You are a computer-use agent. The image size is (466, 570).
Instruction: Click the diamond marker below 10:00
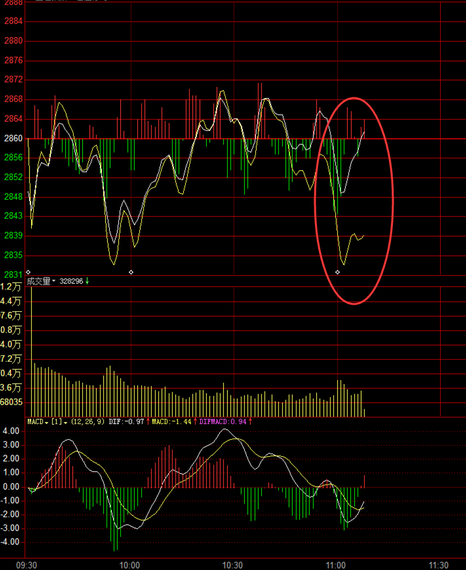tap(131, 272)
